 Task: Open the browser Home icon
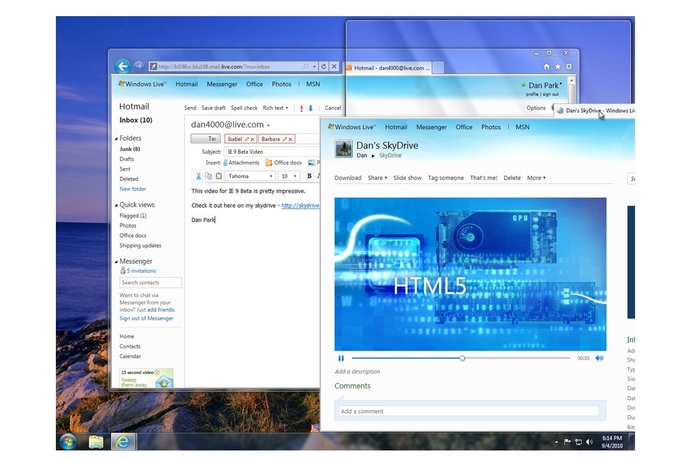pyautogui.click(x=547, y=66)
